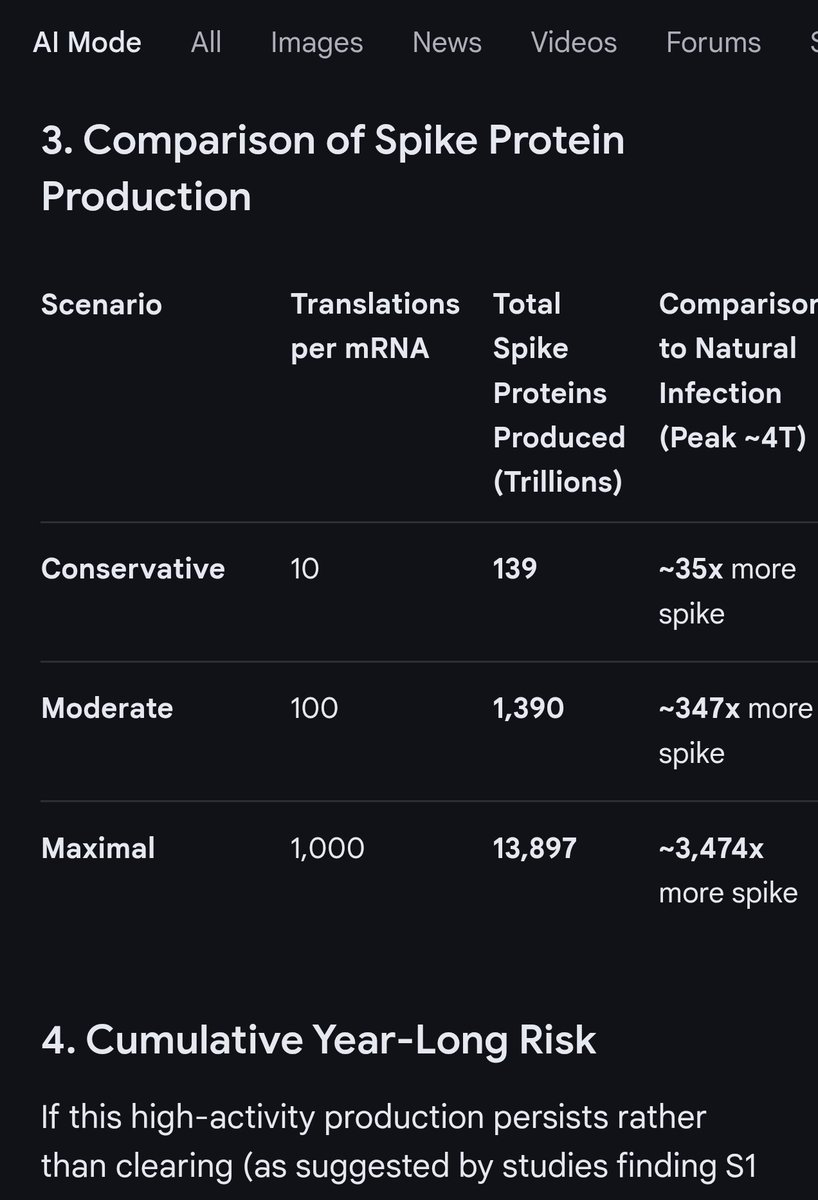Click the Total Spike Proteins Produced header
Image resolution: width=818 pixels, height=1200 pixels.
[559, 393]
